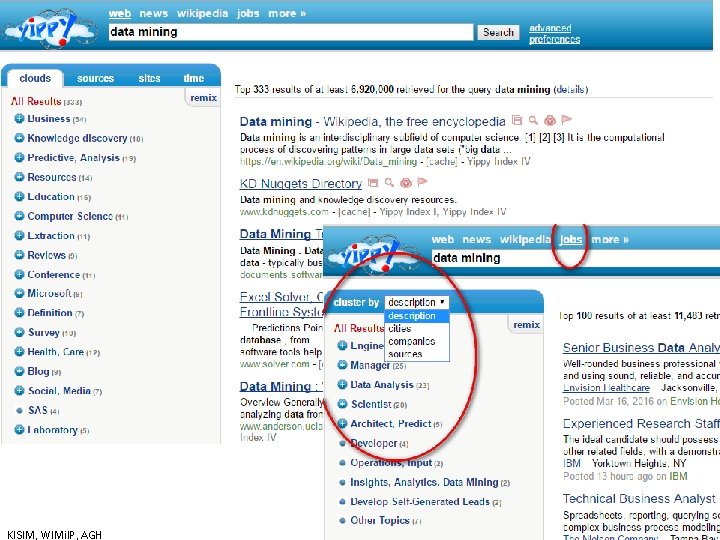The height and width of the screenshot is (540, 720).
Task: Expand the Health, Care cluster
Action: (x=19, y=352)
